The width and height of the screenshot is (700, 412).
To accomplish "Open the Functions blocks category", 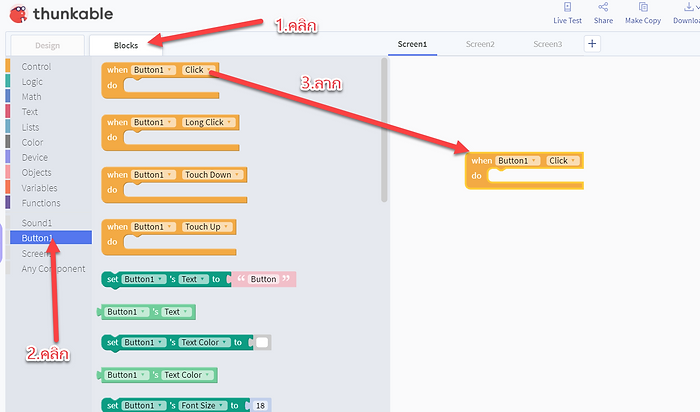I will click(41, 203).
